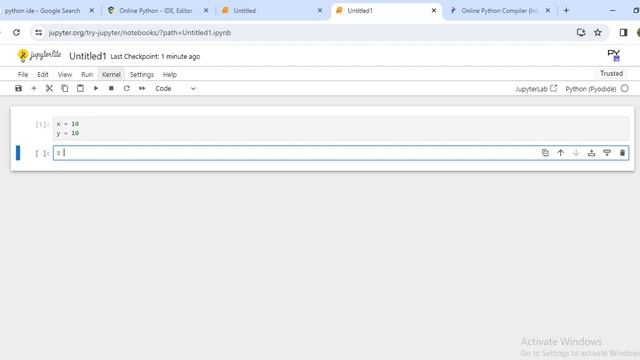Switch to the python ide Google Search tab
The height and width of the screenshot is (360, 640).
pyautogui.click(x=42, y=11)
